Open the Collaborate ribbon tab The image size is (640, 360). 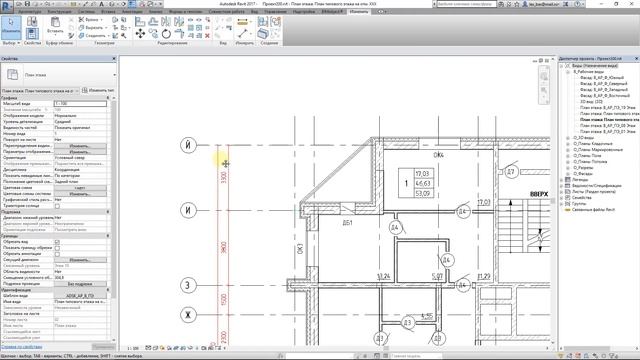click(227, 12)
